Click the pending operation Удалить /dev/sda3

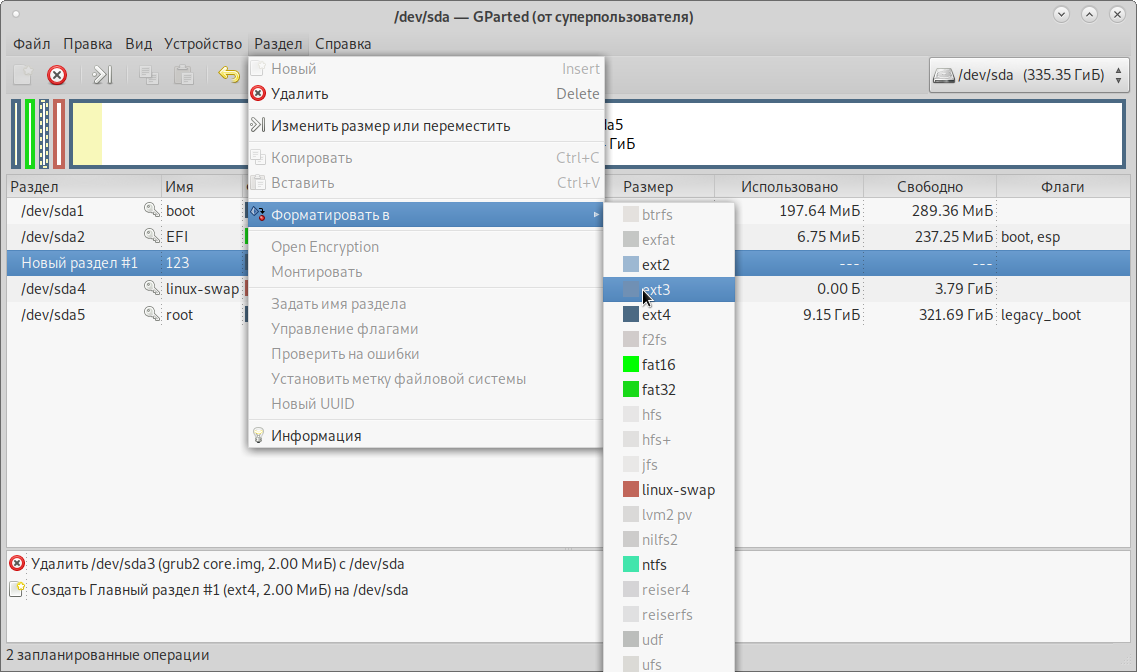pos(218,563)
